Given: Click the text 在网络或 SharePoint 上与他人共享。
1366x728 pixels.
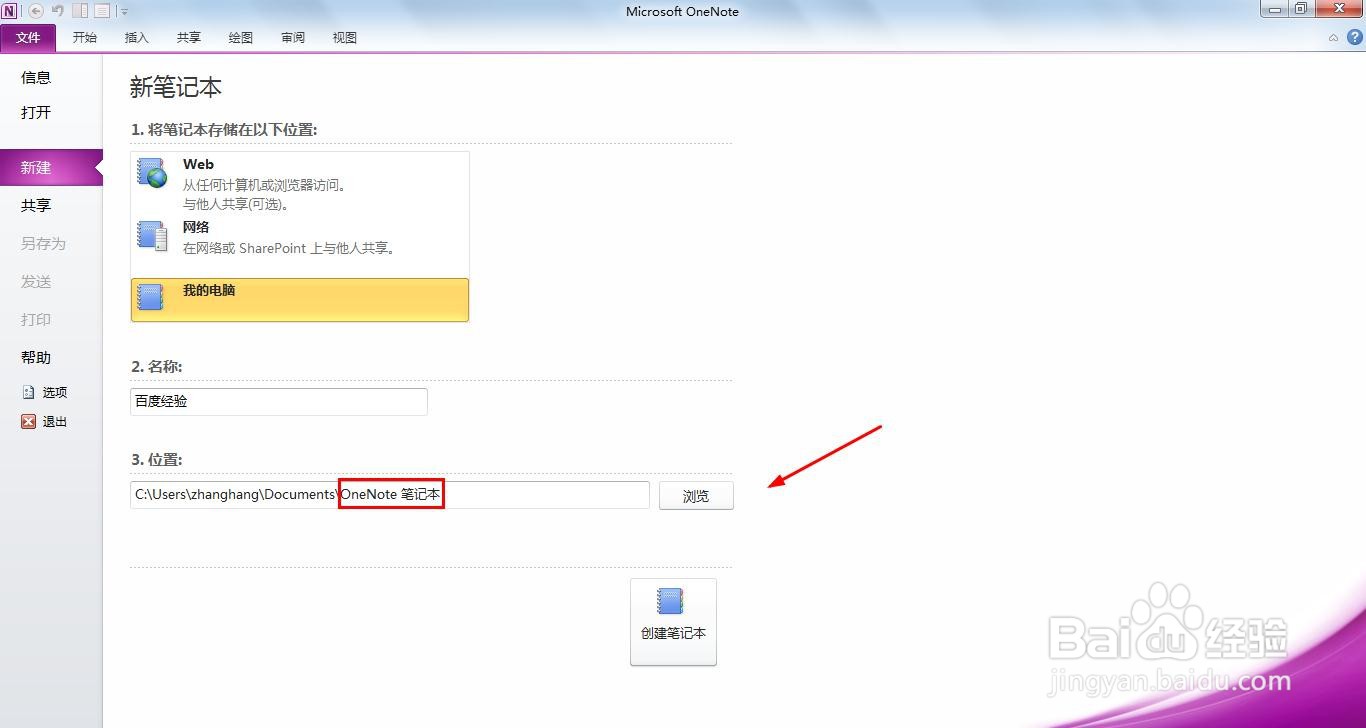Looking at the screenshot, I should pos(290,248).
